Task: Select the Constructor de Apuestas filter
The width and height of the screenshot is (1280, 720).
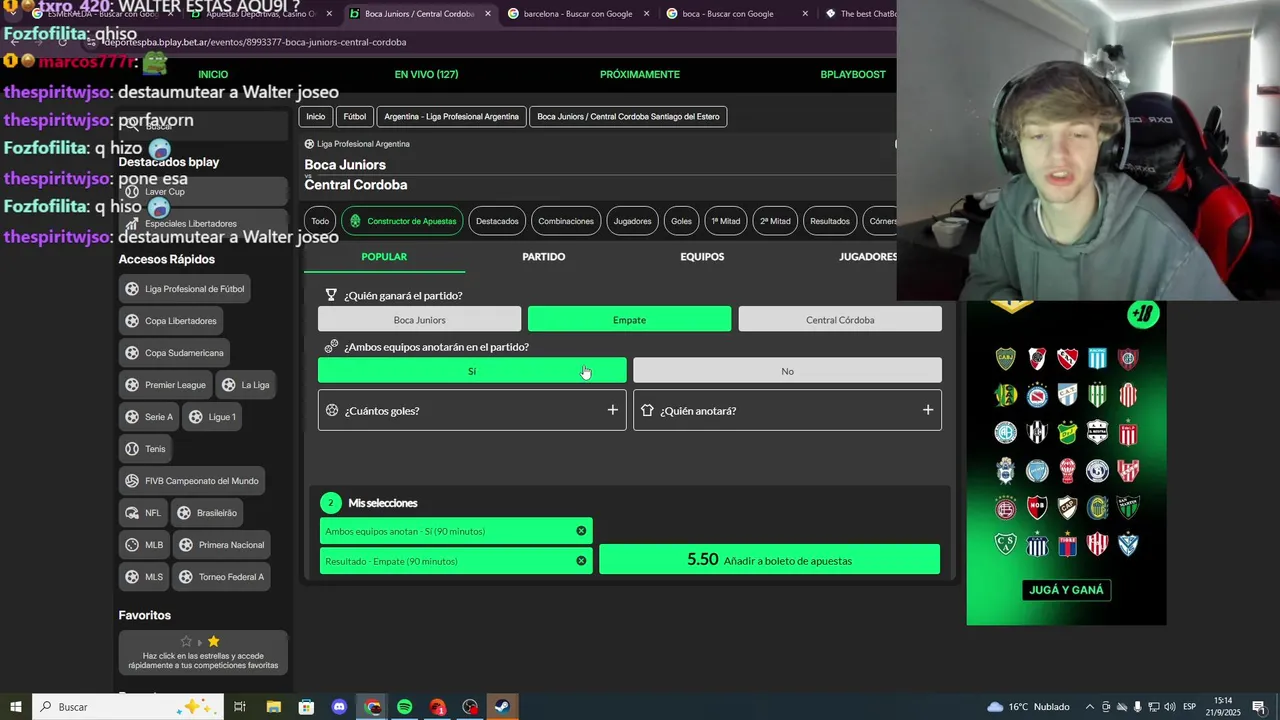Action: tap(402, 221)
